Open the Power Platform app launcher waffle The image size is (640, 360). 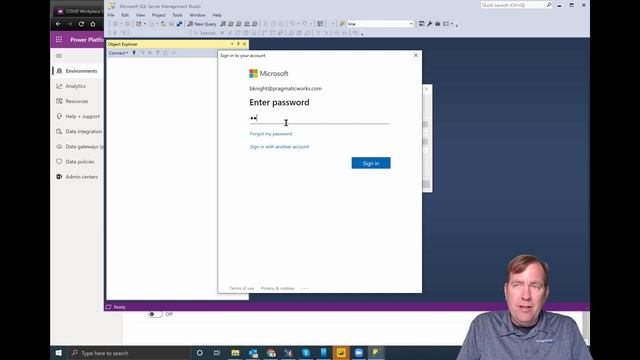pos(59,40)
